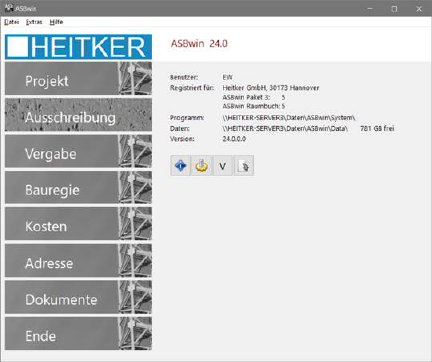Click the HEITKER logo banner
Screen dimensions: 432x362
click(x=78, y=47)
